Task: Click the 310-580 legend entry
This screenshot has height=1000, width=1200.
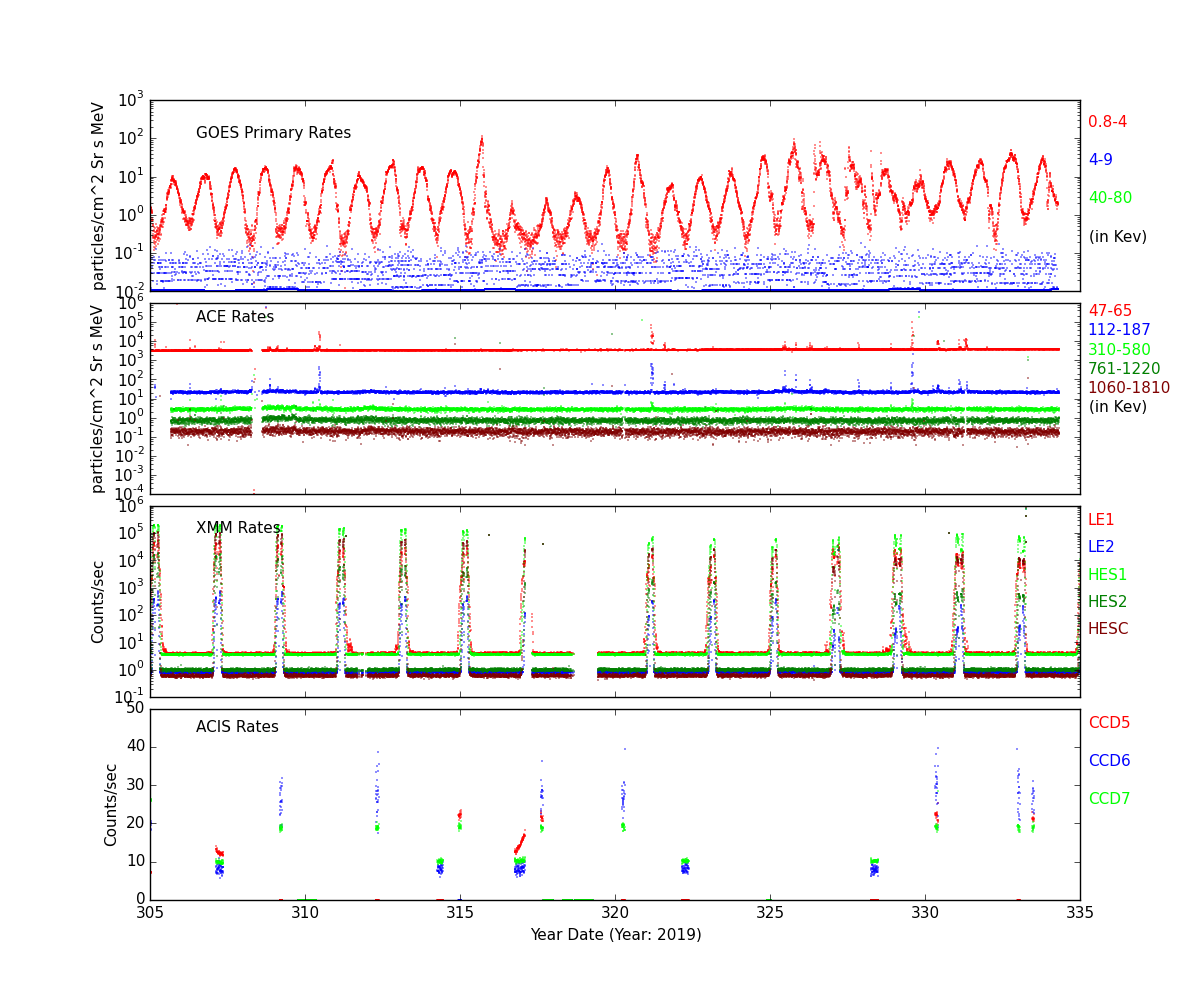Action: pyautogui.click(x=1119, y=350)
